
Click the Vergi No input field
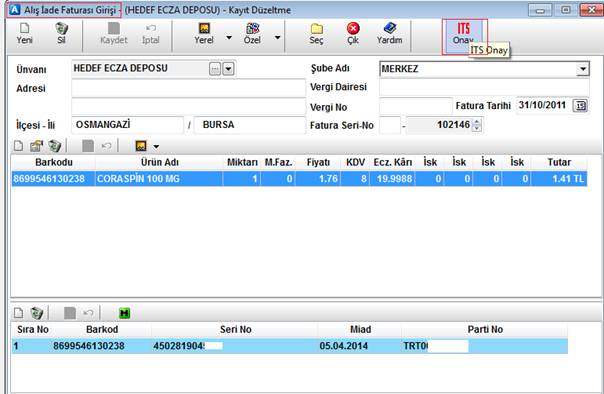click(x=415, y=106)
